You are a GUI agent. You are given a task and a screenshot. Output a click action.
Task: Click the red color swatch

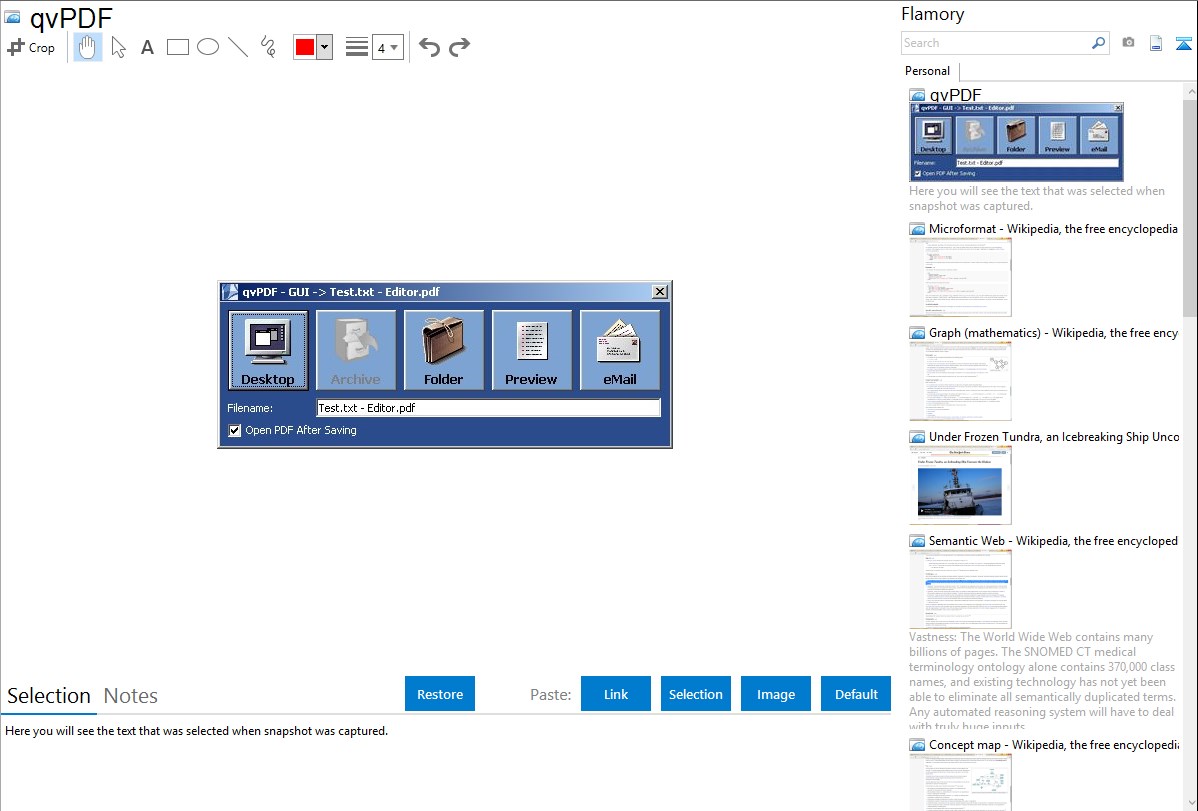(305, 47)
